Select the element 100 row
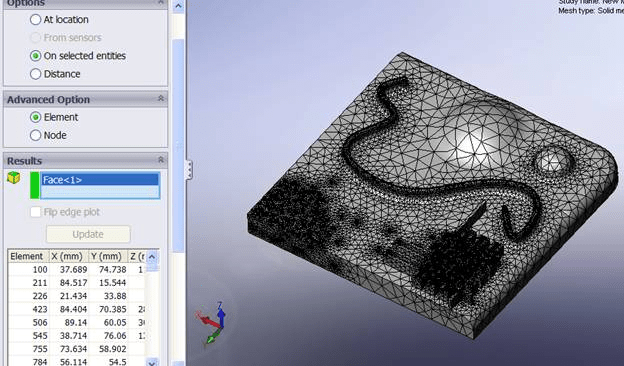Image resolution: width=624 pixels, height=366 pixels. [x=76, y=269]
